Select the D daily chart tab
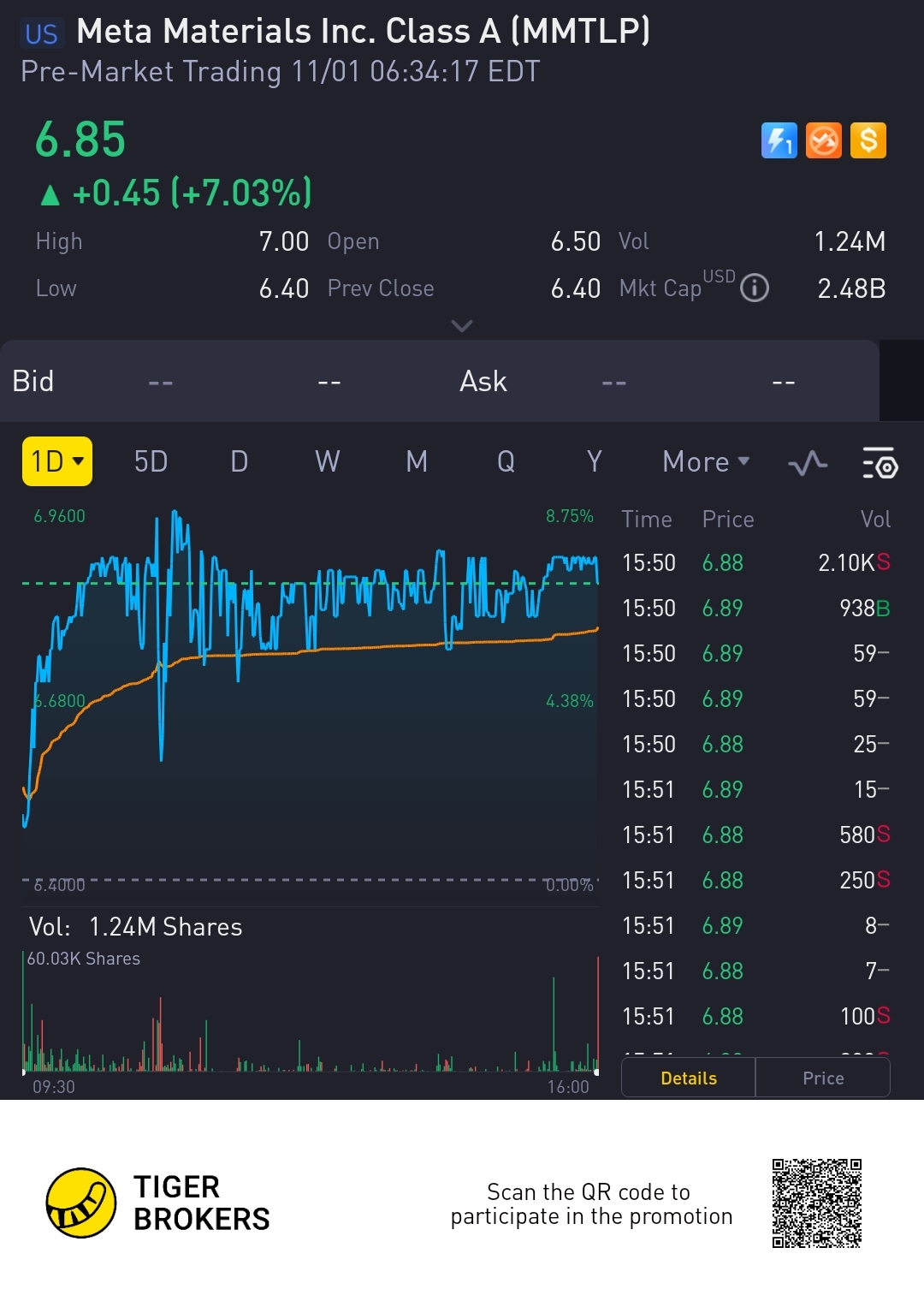Screen dimensions: 924x1307 [240, 462]
